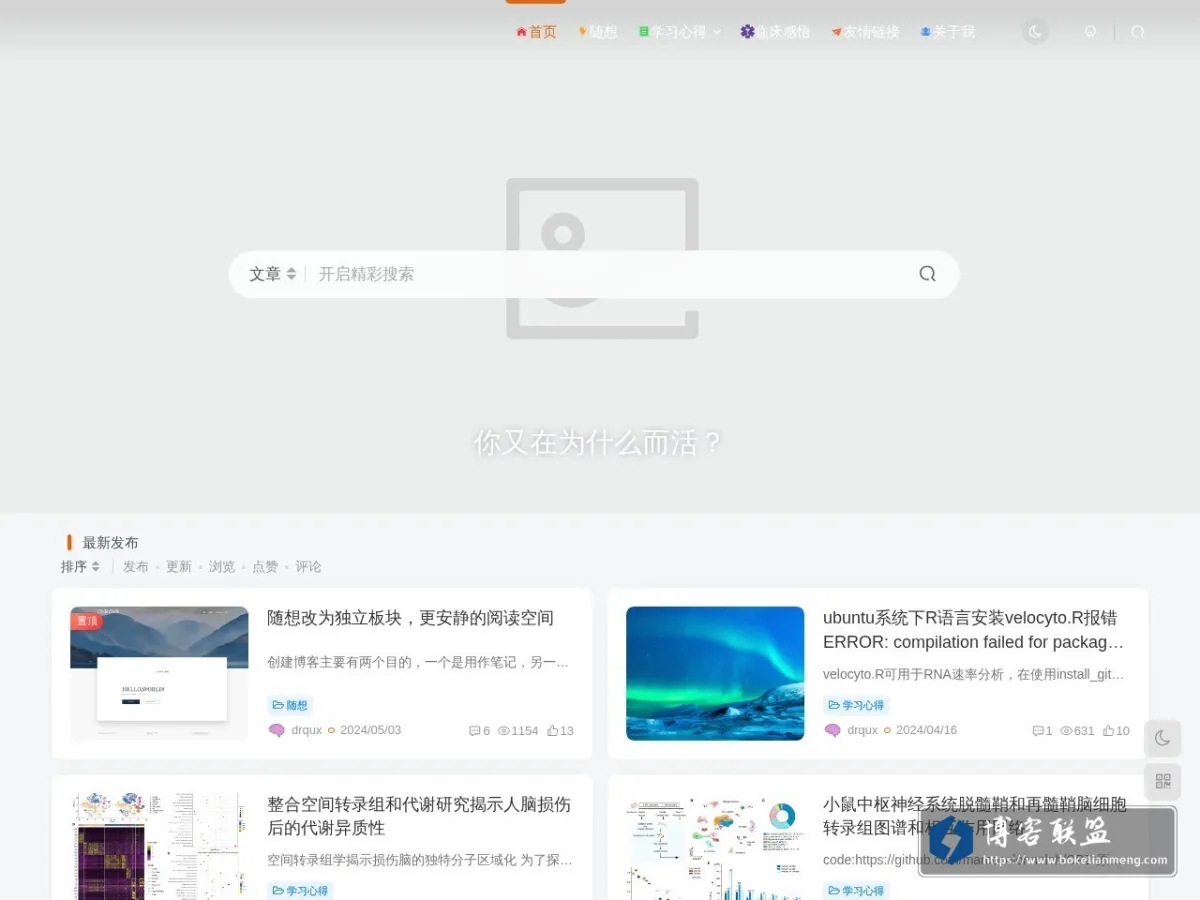Toggle night mode with the floating moon button
Screen dimensions: 1200x900
[x=1162, y=738]
